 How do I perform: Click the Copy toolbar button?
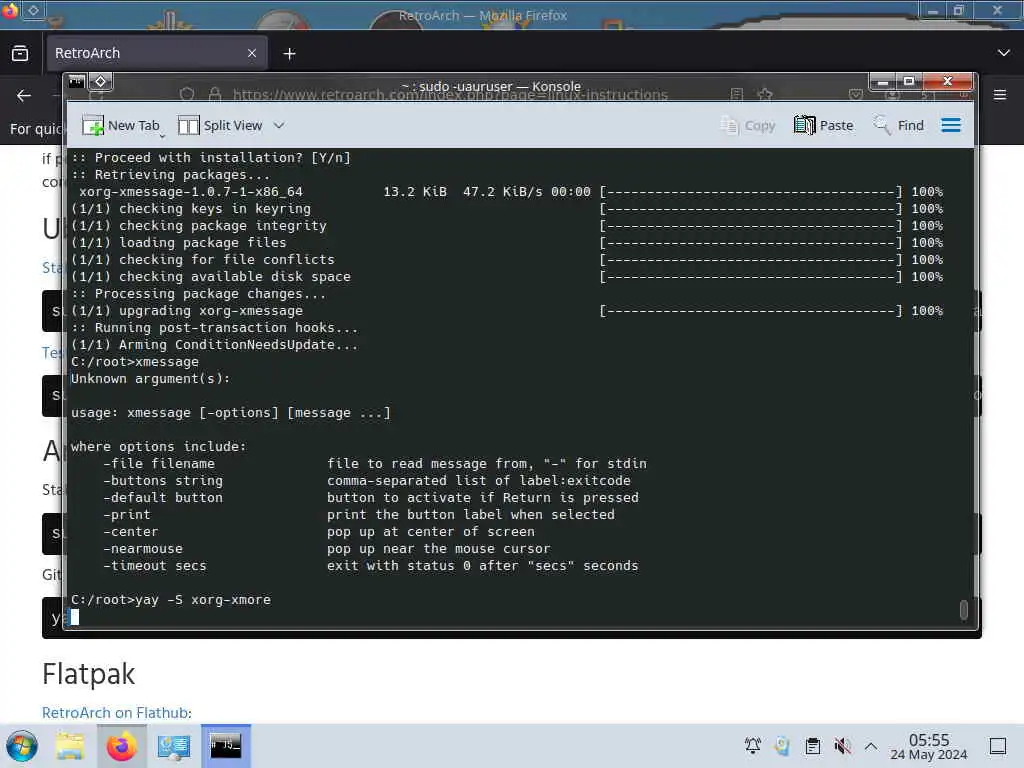click(748, 125)
